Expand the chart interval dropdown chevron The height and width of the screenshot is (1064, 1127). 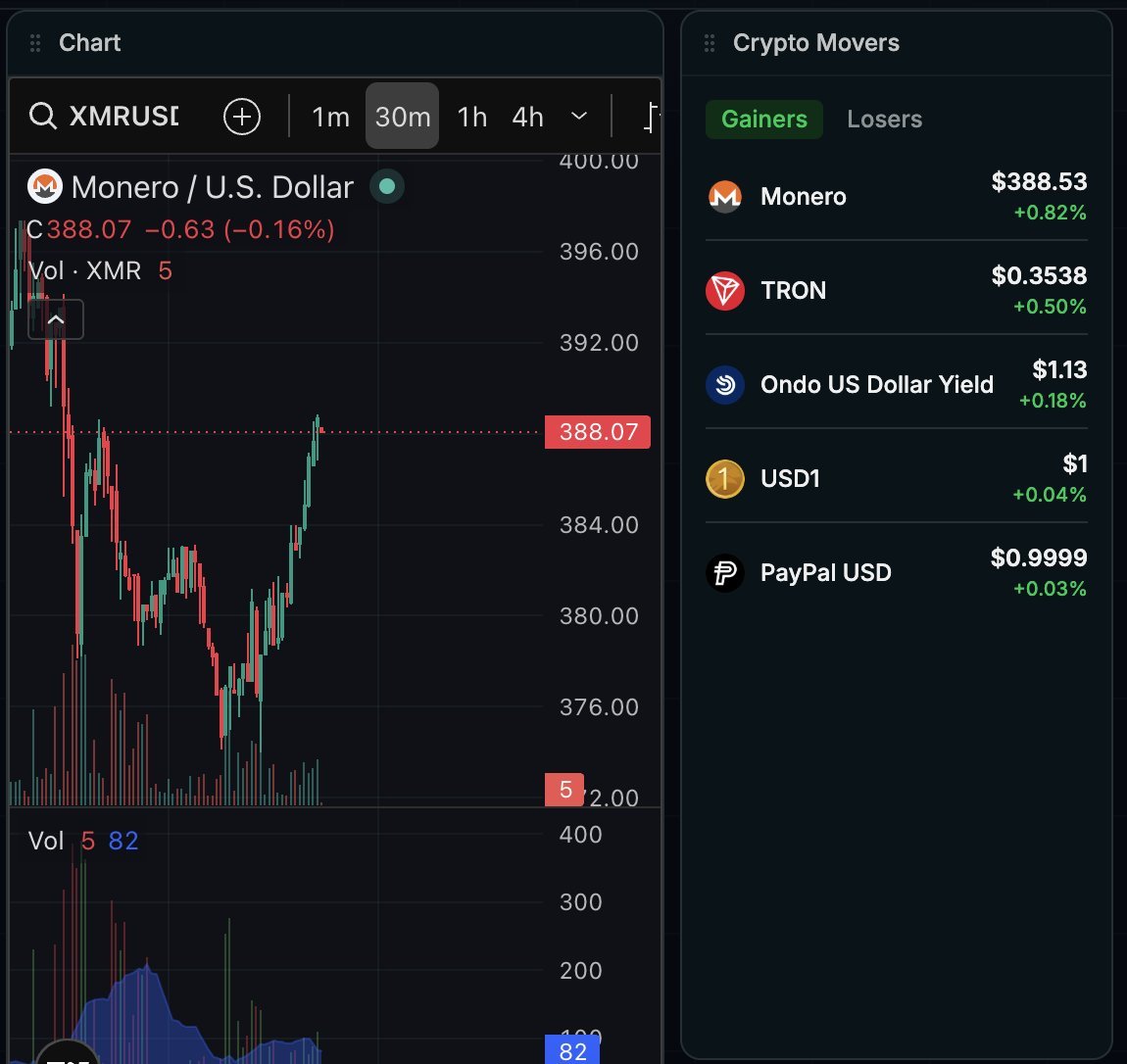[579, 116]
